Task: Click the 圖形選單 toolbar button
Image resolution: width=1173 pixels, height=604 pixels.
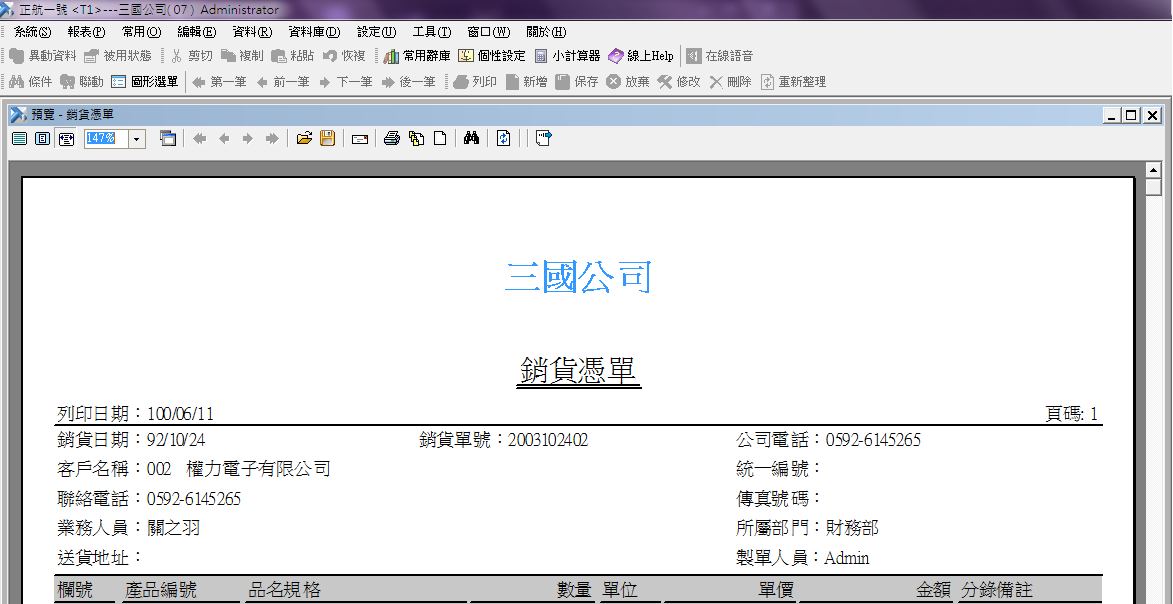Action: coord(145,82)
